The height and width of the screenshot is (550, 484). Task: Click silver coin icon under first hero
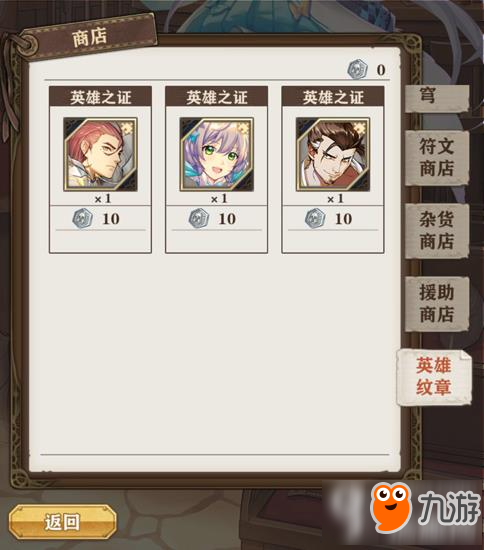click(x=82, y=219)
